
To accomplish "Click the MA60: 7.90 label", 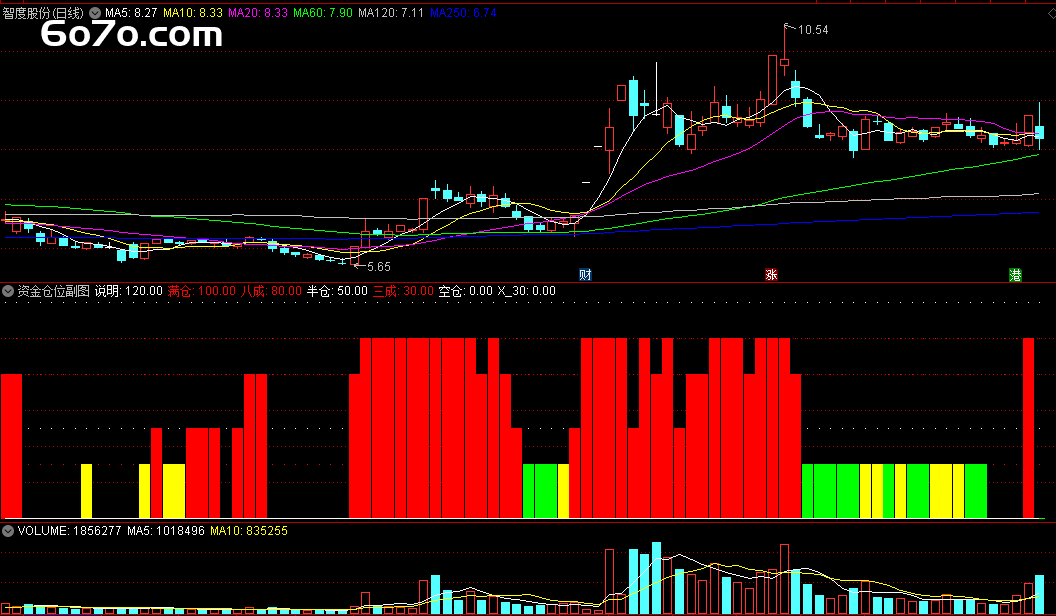I will click(x=323, y=13).
